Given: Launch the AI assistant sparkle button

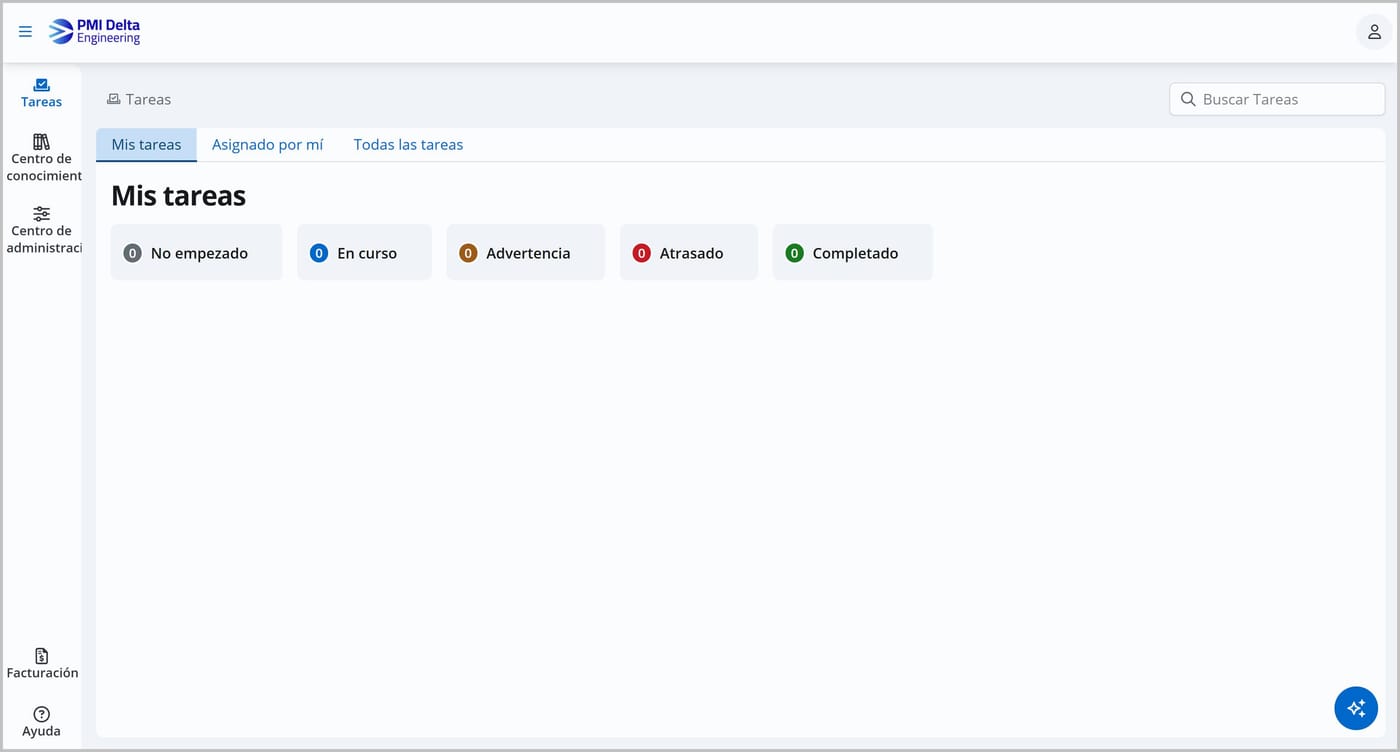Looking at the screenshot, I should pos(1356,708).
